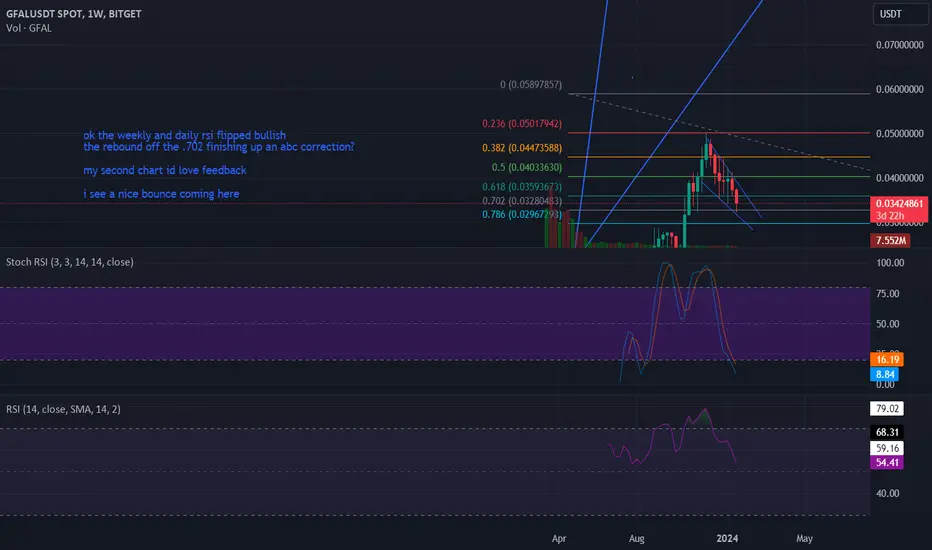Click the 50.00 Stoch RSI axis value
This screenshot has height=550, width=932.
tap(887, 324)
